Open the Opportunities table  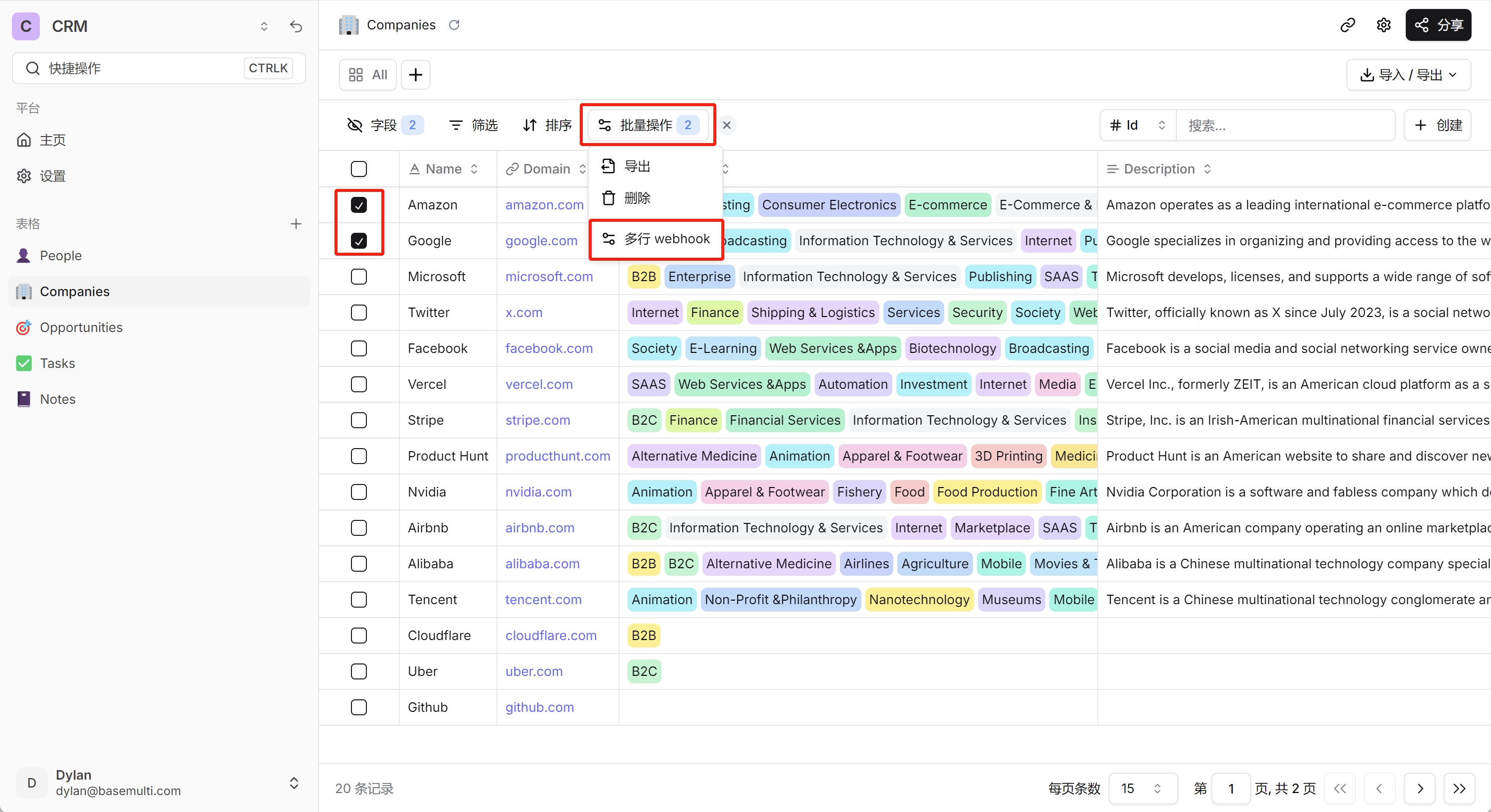pos(159,327)
